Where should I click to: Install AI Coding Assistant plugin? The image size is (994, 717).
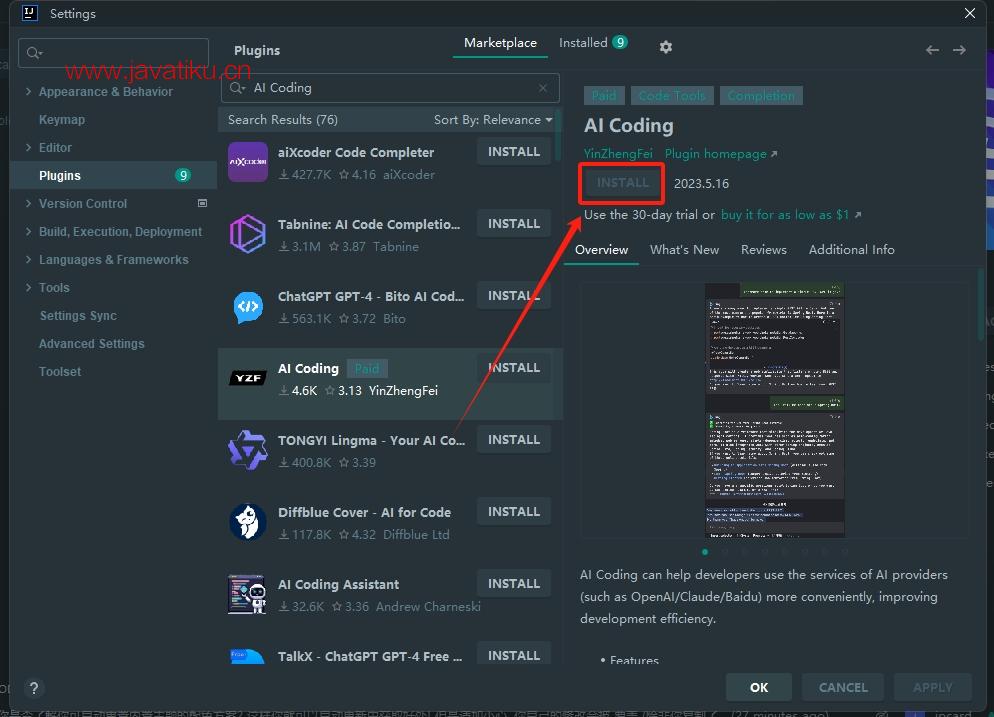(513, 584)
